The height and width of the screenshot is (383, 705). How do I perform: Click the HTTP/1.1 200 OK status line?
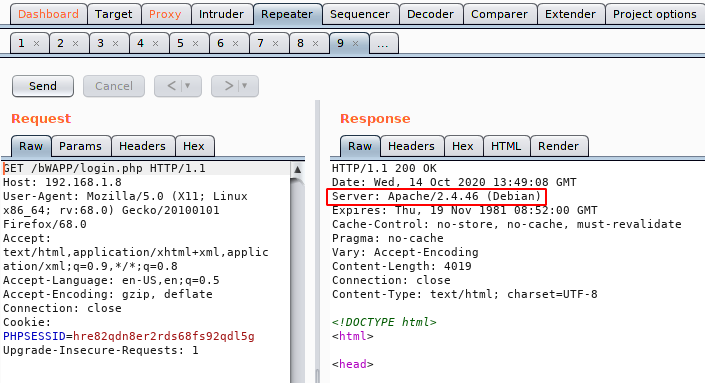384,168
